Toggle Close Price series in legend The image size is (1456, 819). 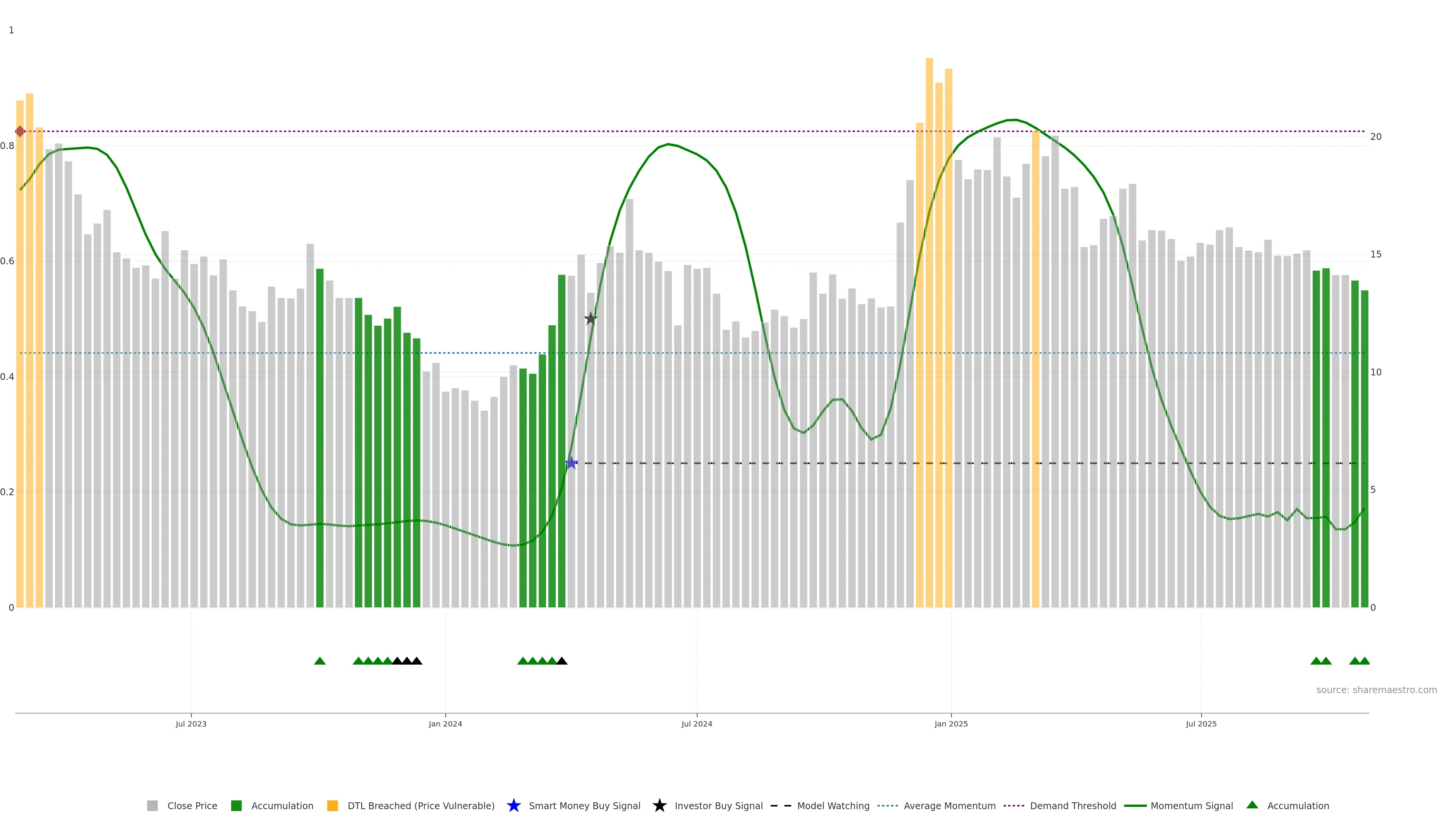pyautogui.click(x=191, y=805)
